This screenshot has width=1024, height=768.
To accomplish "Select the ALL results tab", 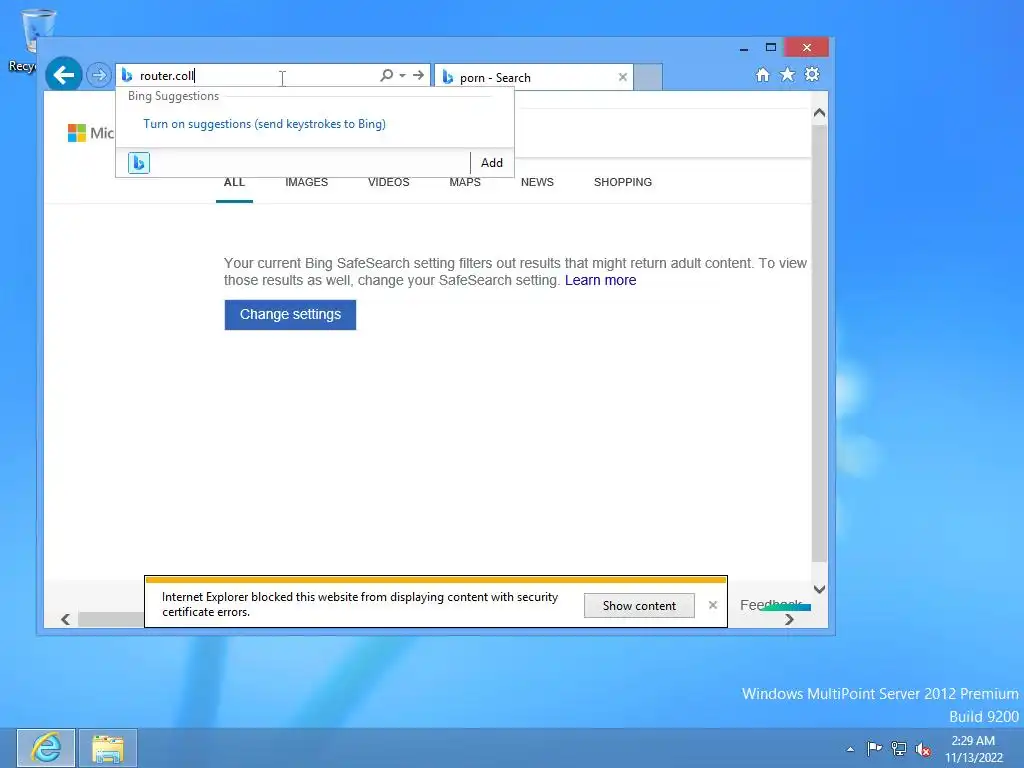I will pos(234,182).
